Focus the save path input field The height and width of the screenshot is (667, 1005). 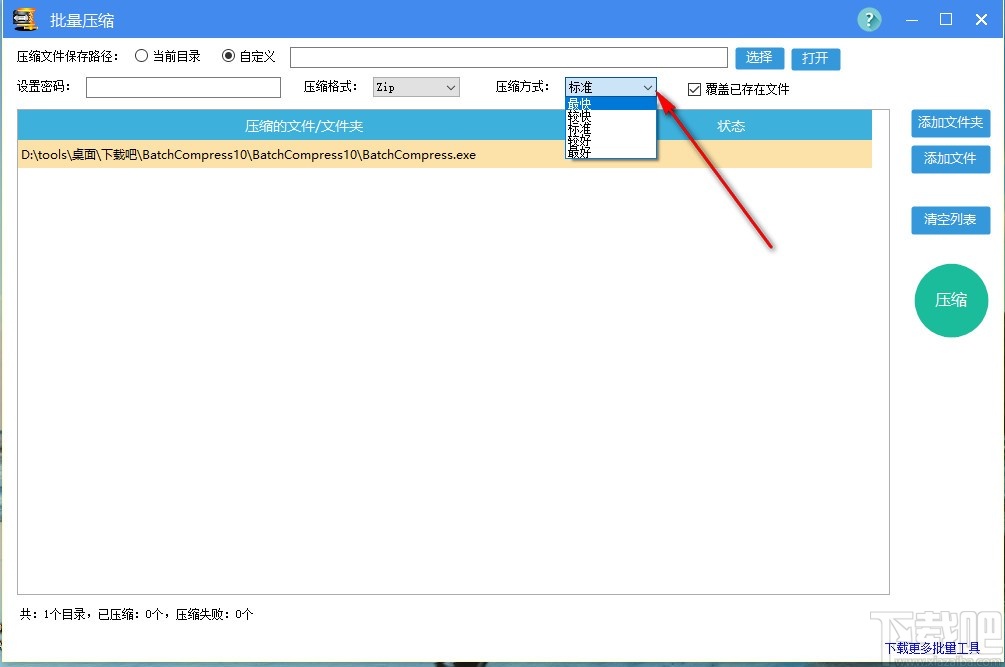pos(509,57)
